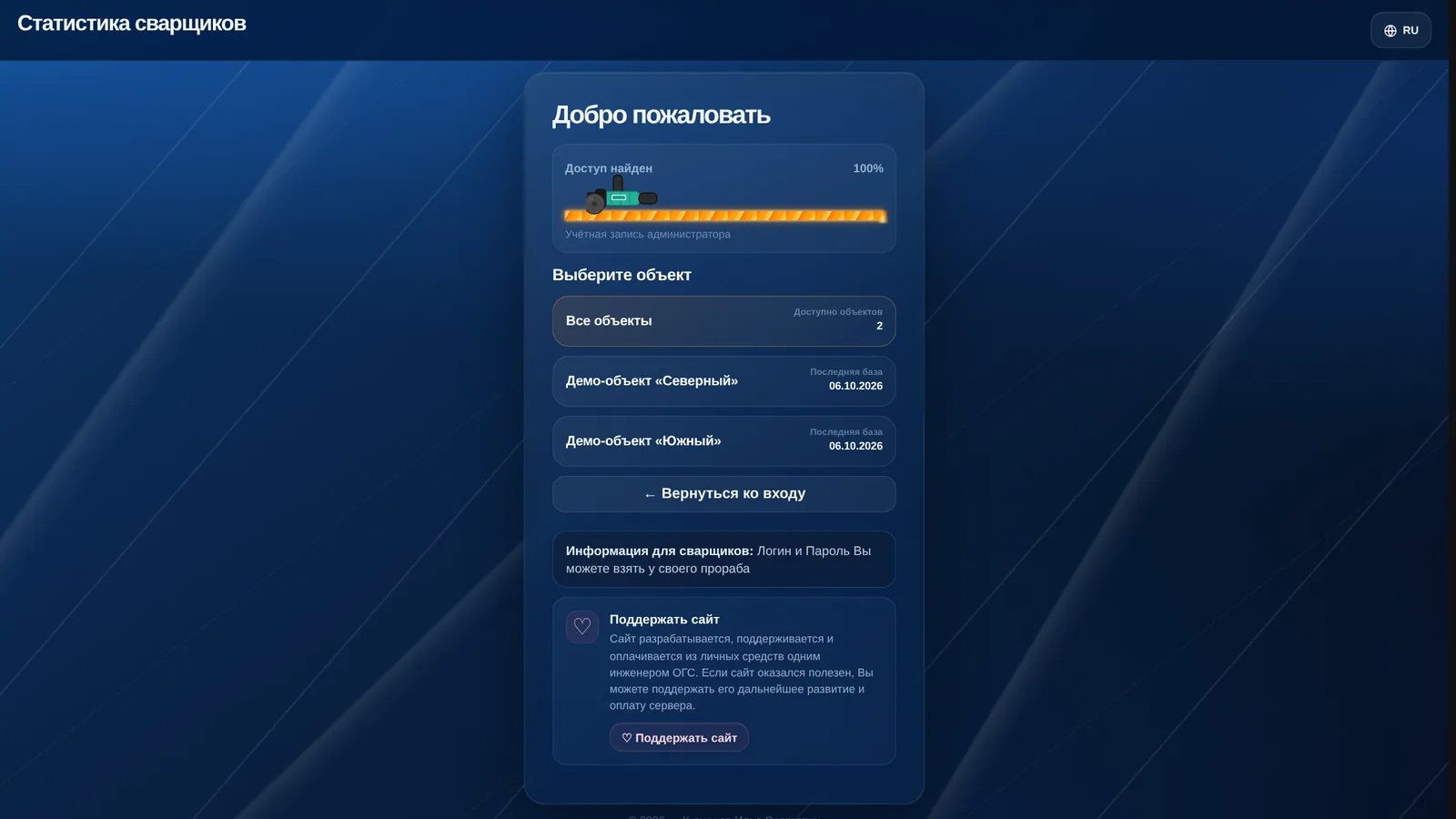1456x819 pixels.
Task: Click the 100% progress value
Action: point(868,168)
